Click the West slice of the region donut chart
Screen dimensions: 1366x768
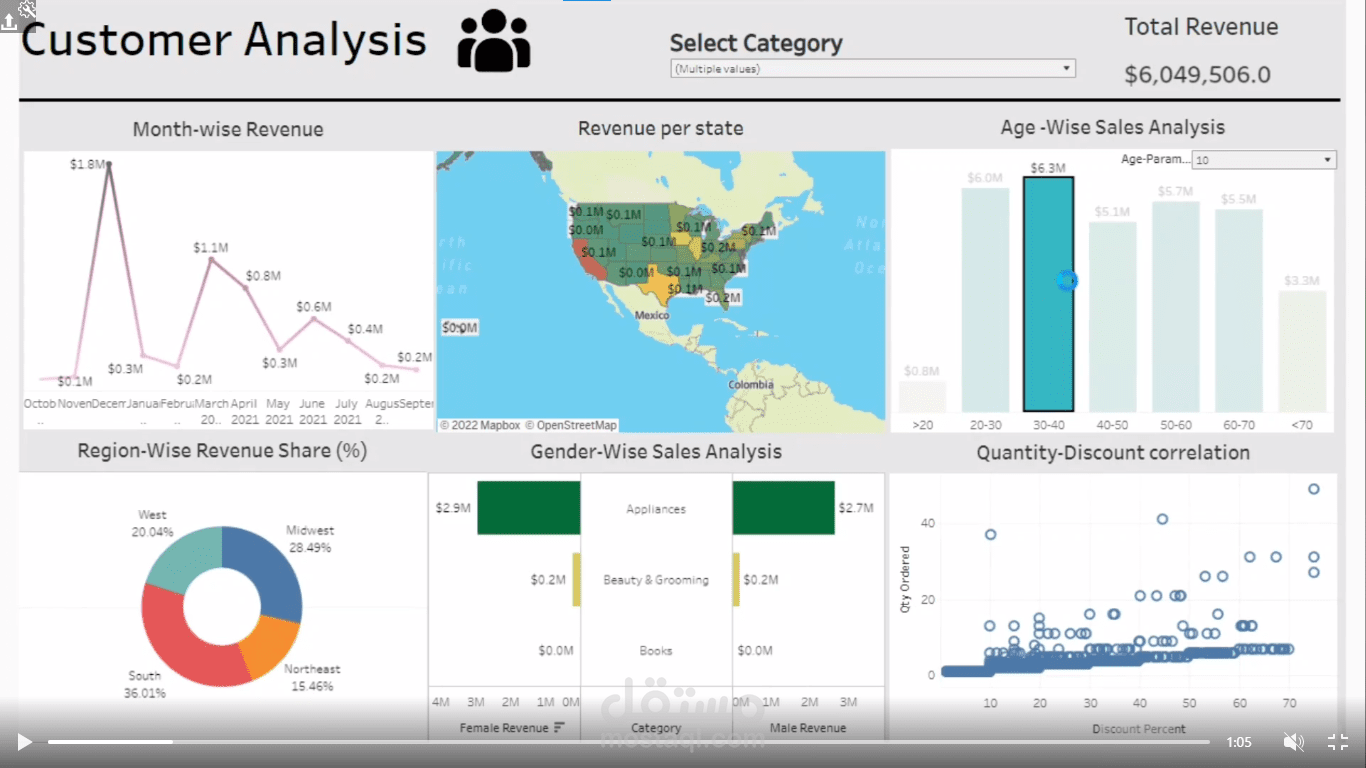pos(185,558)
